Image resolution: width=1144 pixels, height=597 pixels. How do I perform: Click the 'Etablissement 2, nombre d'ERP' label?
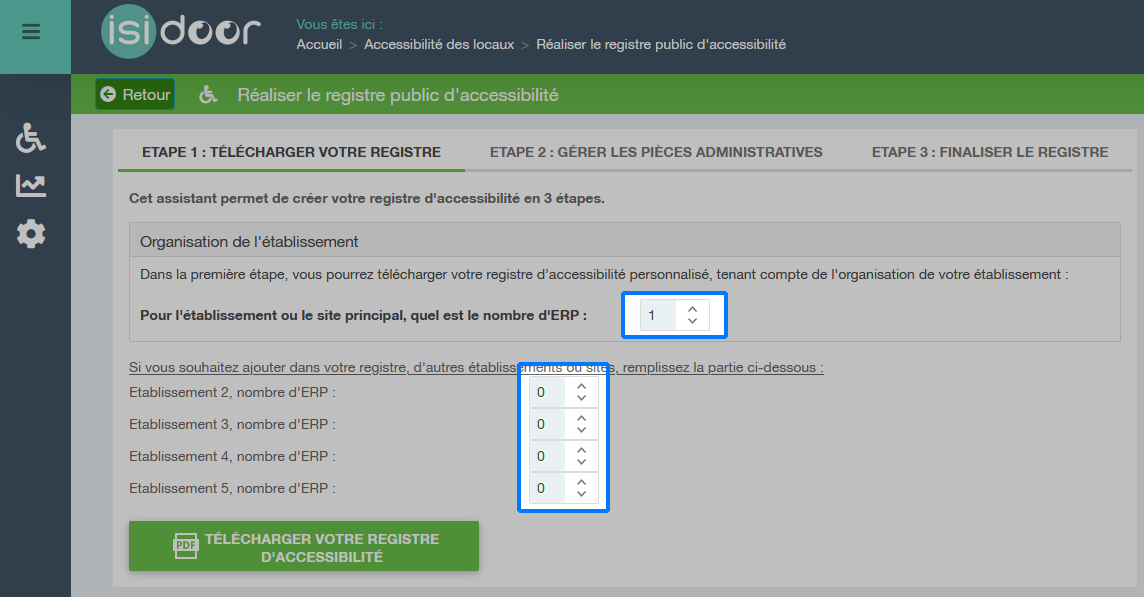[x=232, y=393]
